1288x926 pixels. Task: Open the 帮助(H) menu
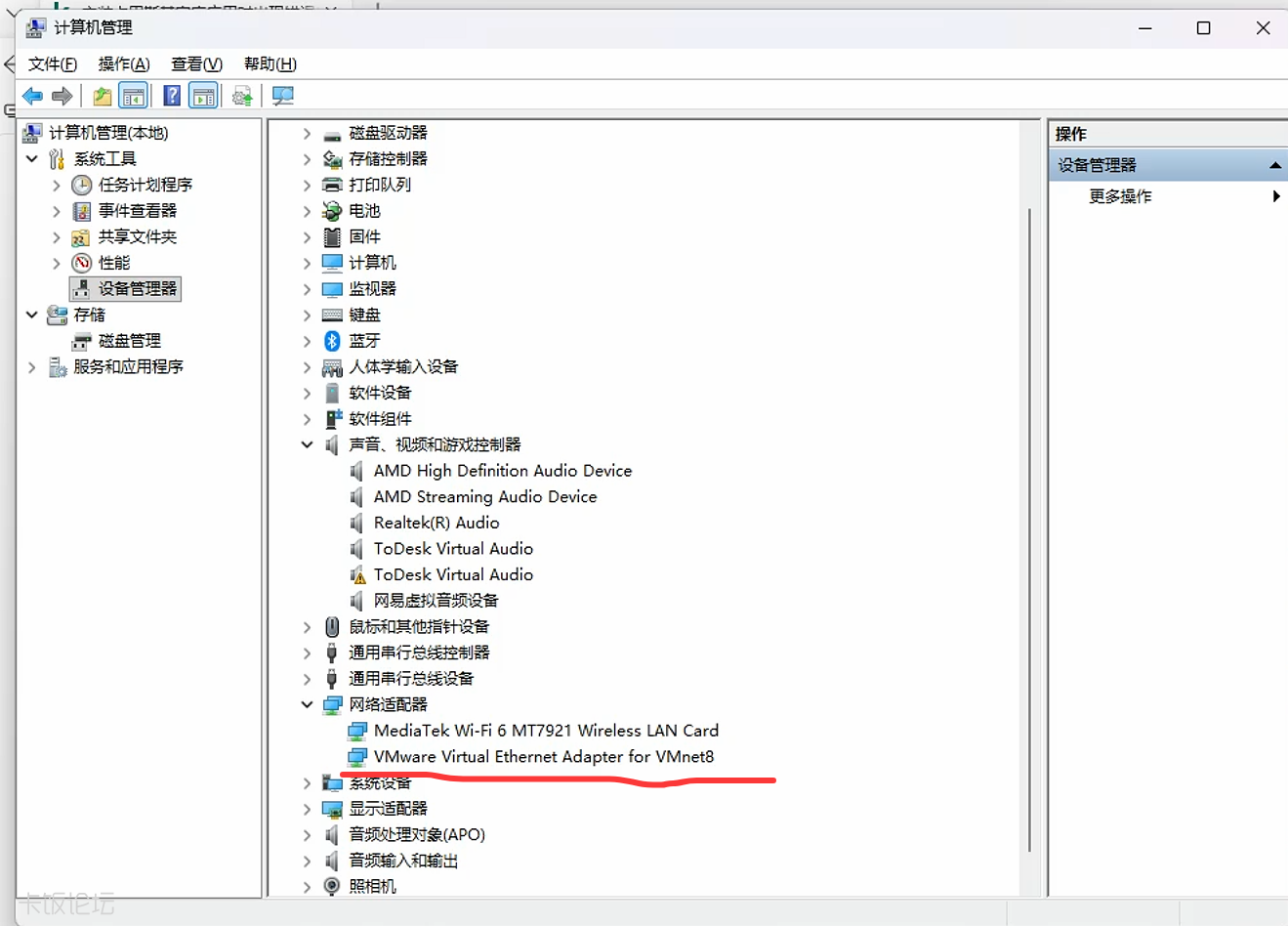pos(270,64)
